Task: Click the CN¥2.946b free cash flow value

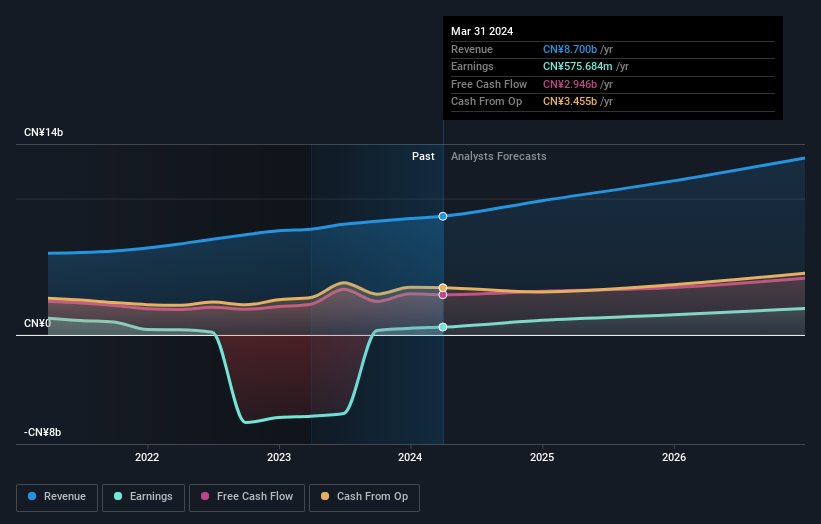Action: (570, 84)
